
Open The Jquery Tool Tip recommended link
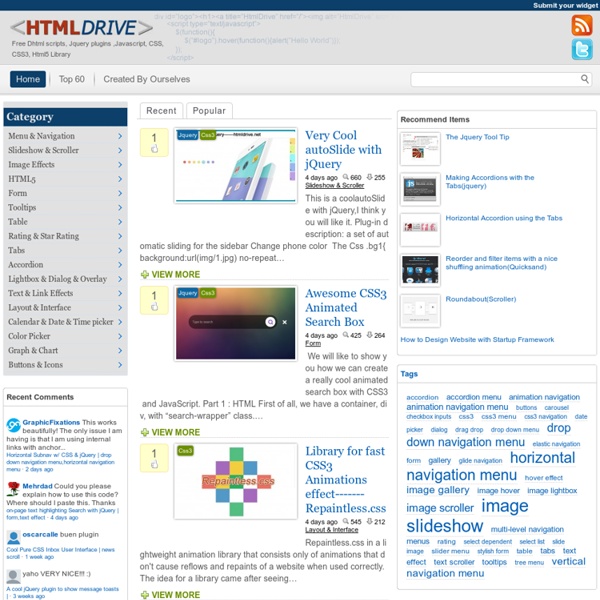coord(477,137)
